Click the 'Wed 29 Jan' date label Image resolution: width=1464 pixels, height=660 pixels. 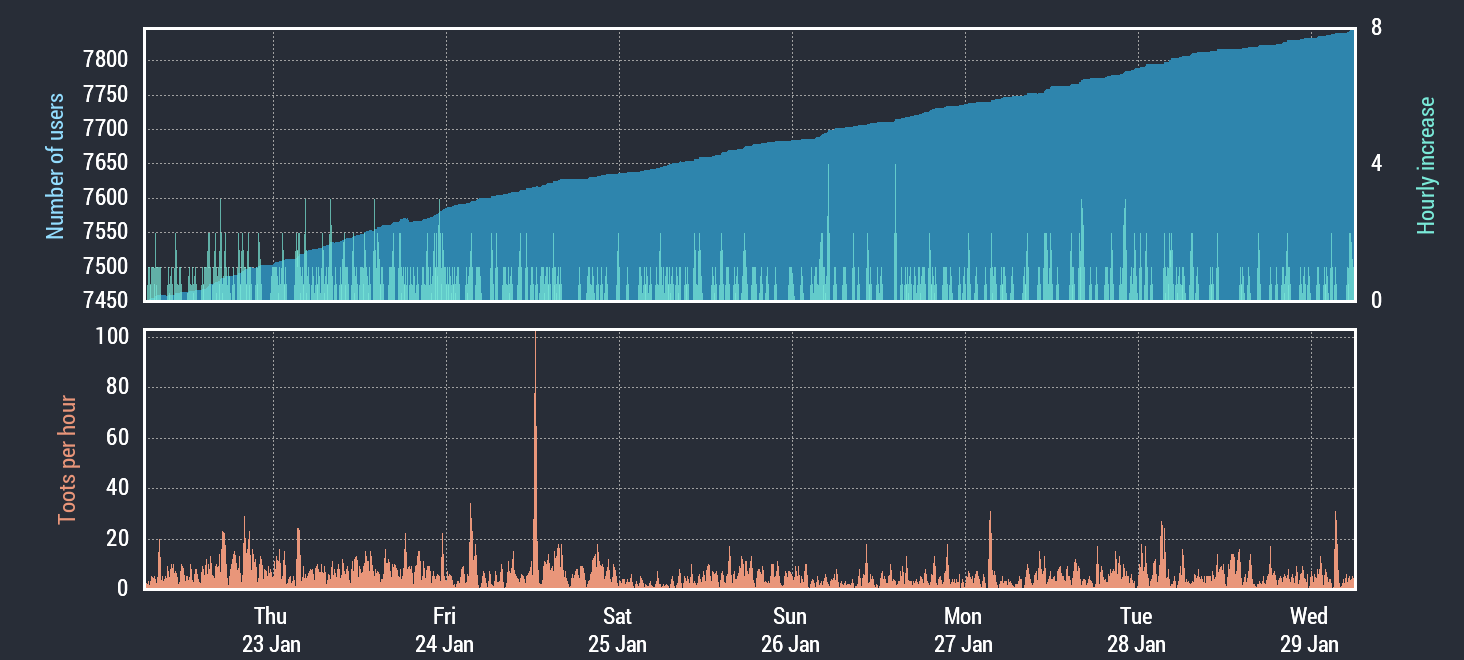(x=1309, y=629)
